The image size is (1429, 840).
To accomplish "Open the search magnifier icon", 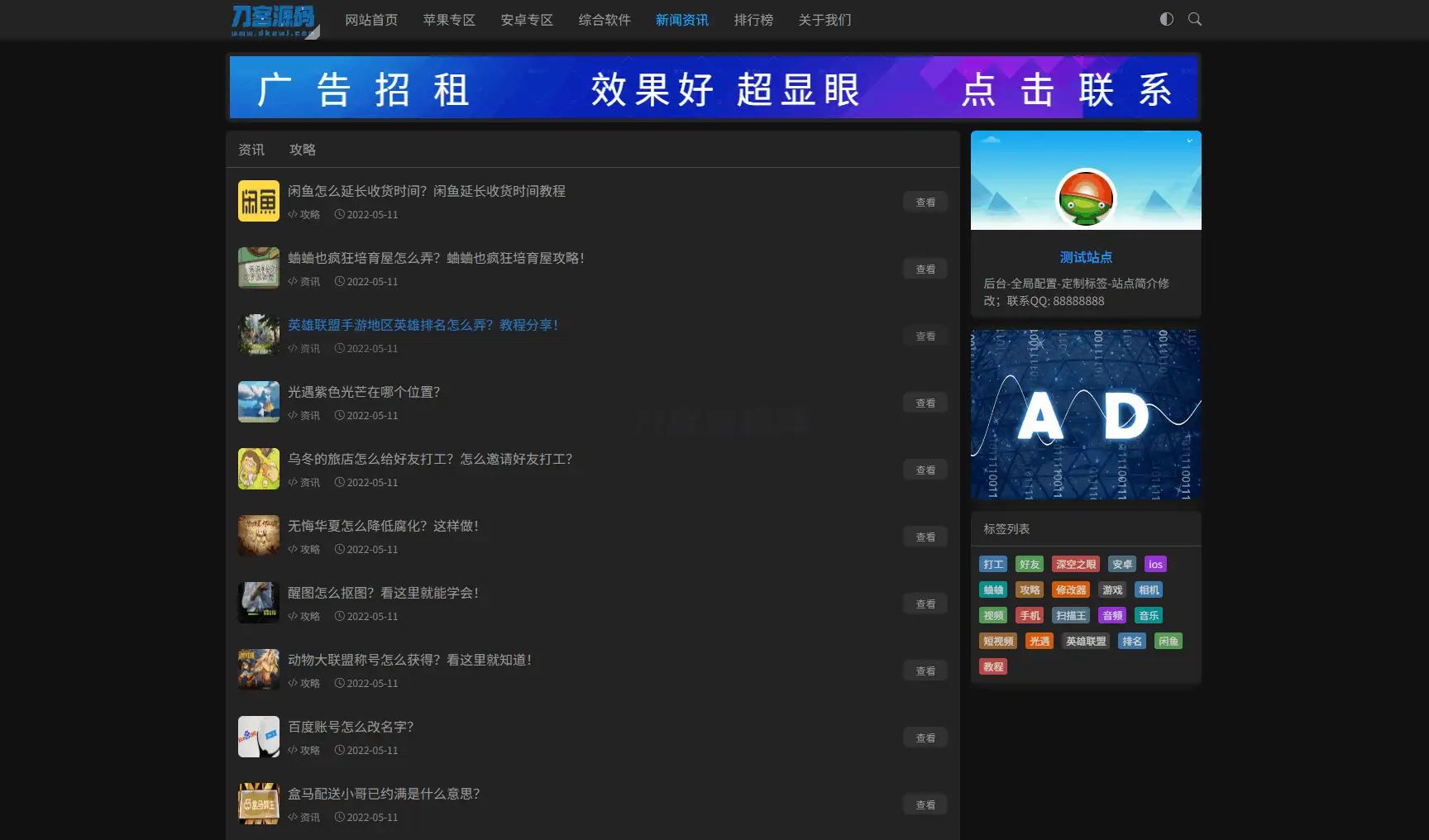I will 1194,19.
